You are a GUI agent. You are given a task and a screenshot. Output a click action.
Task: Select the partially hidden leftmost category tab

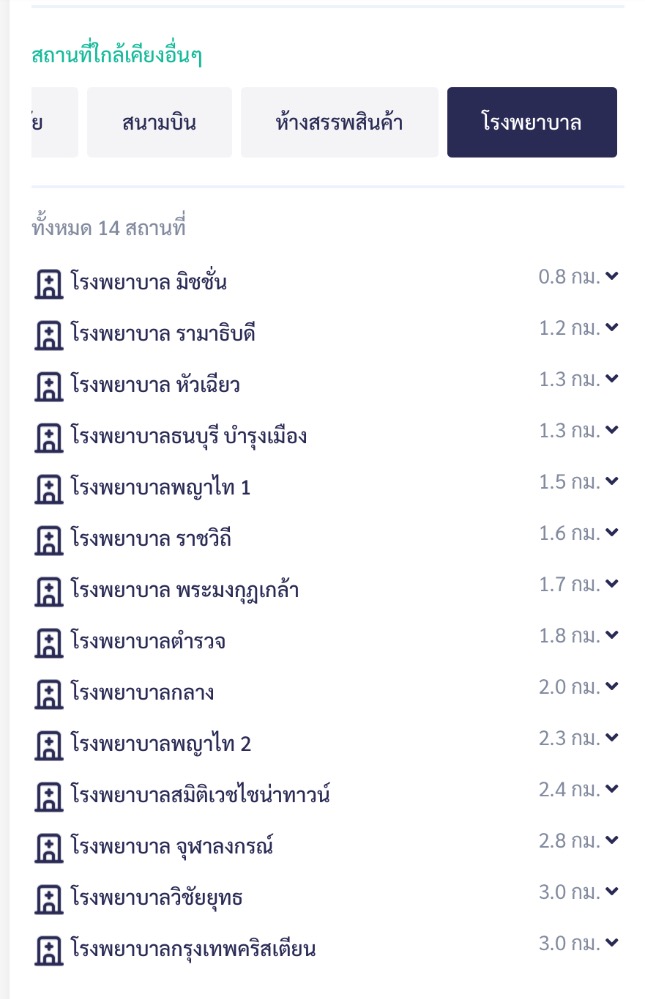click(x=54, y=123)
